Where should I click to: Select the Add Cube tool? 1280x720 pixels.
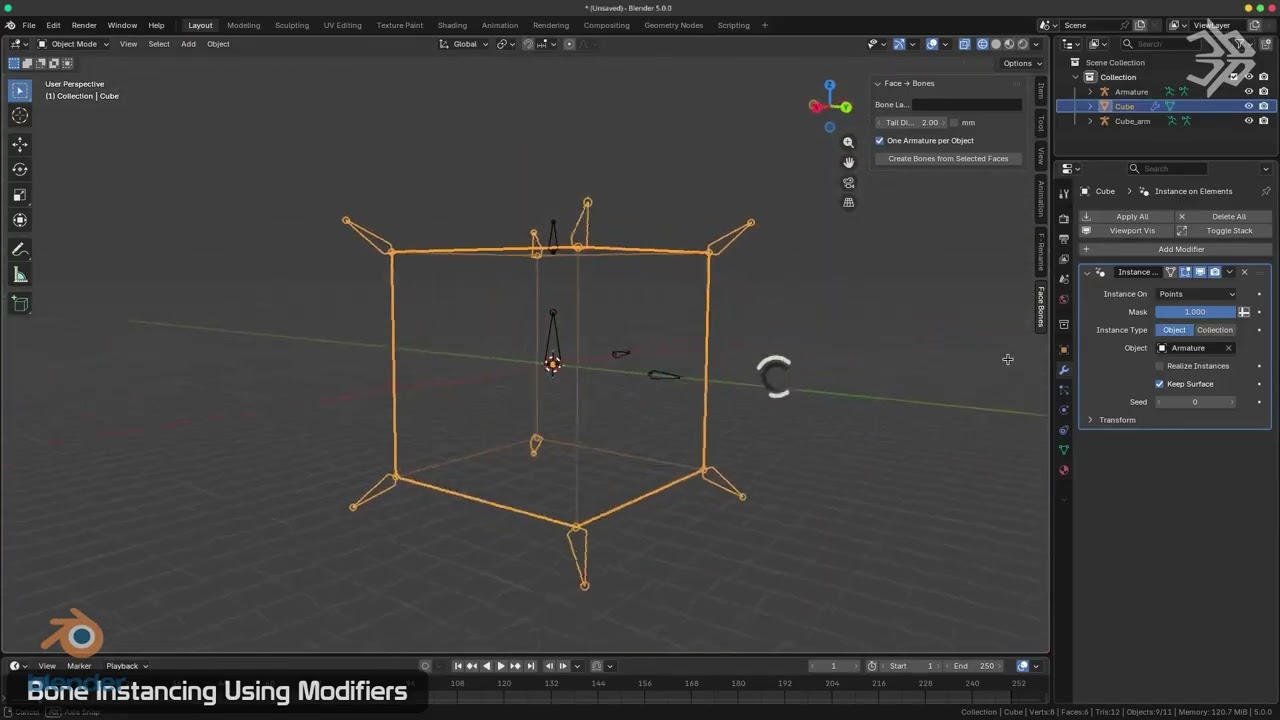tap(20, 304)
